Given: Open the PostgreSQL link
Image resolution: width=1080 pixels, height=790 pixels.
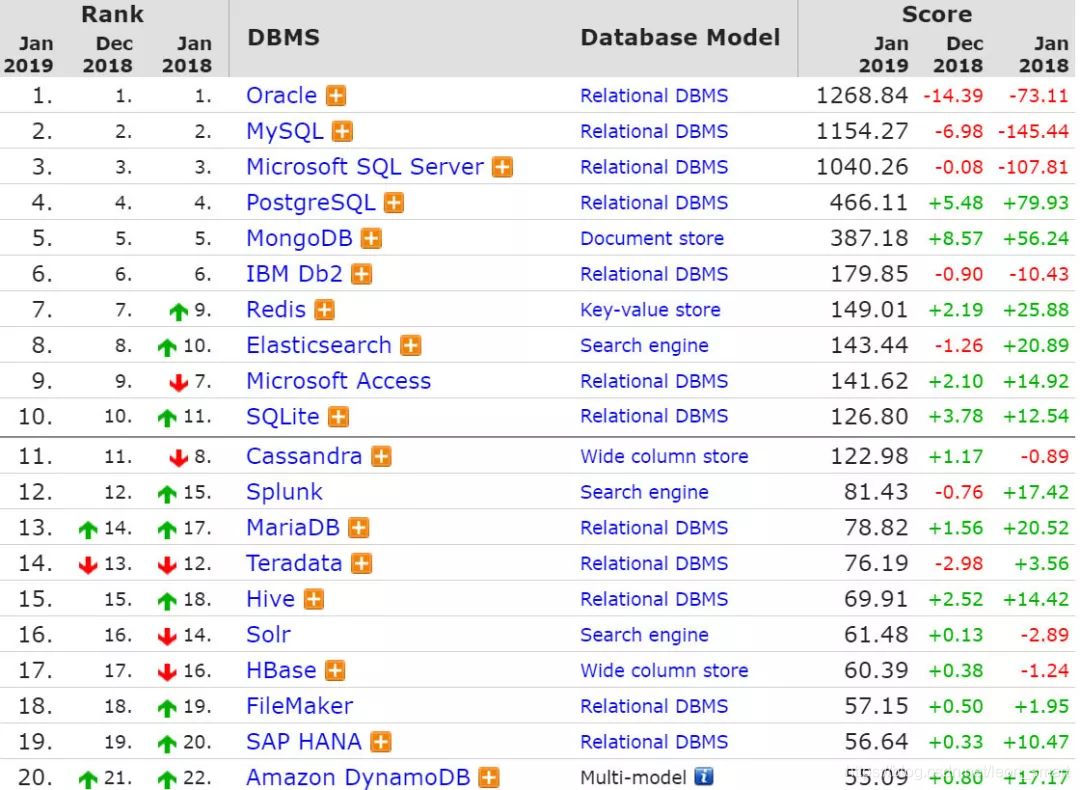Looking at the screenshot, I should (x=311, y=203).
